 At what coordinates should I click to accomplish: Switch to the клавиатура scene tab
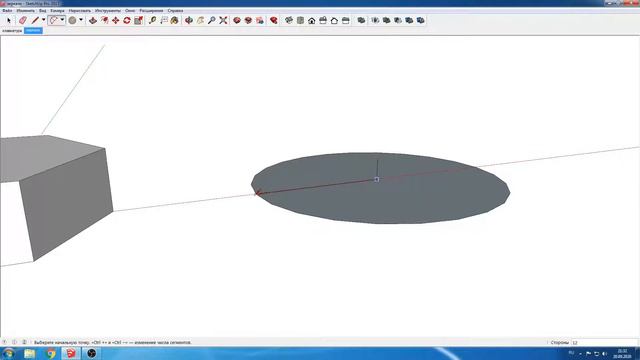[x=12, y=31]
